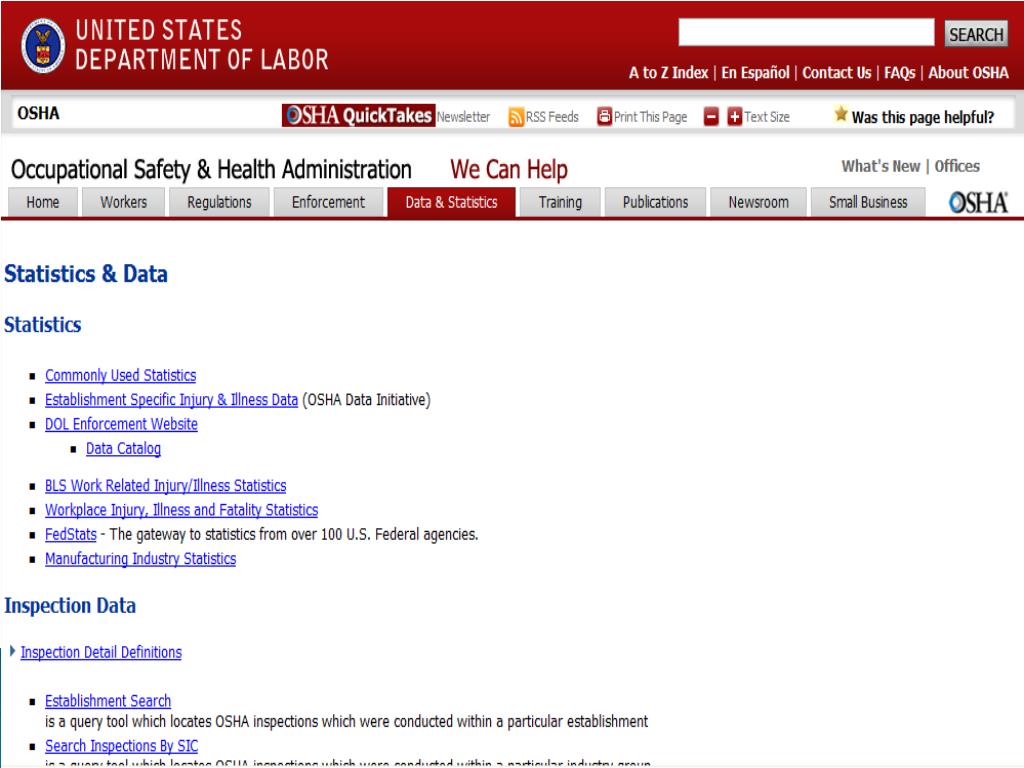Screen dimensions: 1024x768
Task: Open Manufacturing Industry Statistics link
Action: (140, 559)
